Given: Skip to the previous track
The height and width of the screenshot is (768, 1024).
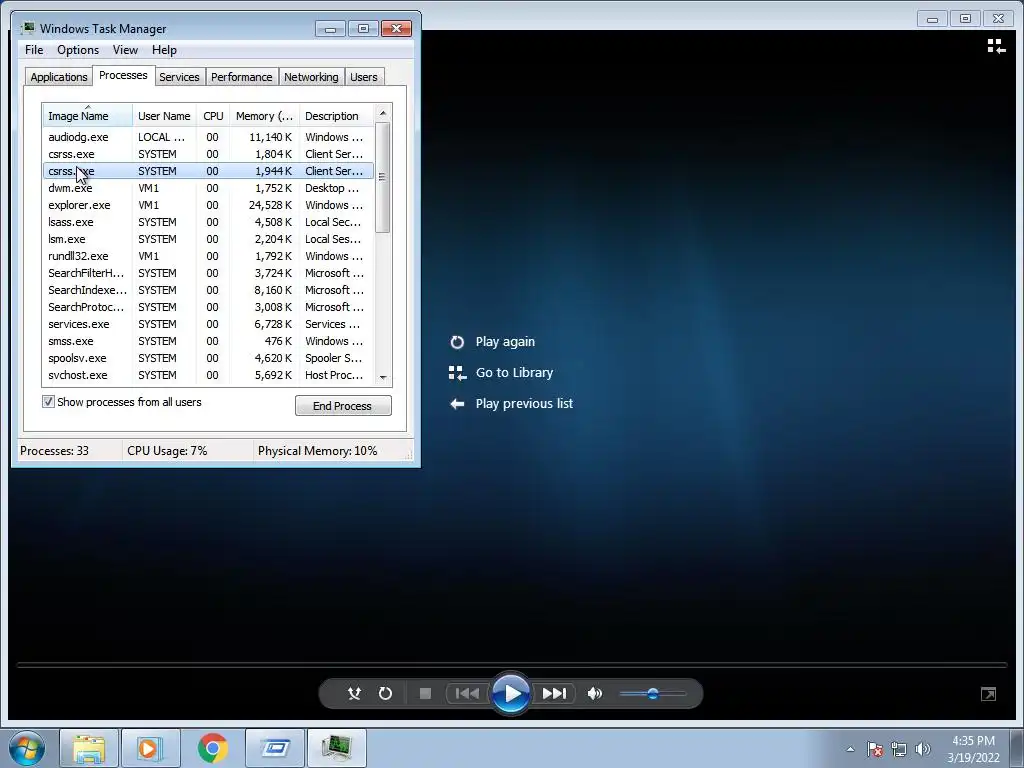Looking at the screenshot, I should (x=467, y=694).
